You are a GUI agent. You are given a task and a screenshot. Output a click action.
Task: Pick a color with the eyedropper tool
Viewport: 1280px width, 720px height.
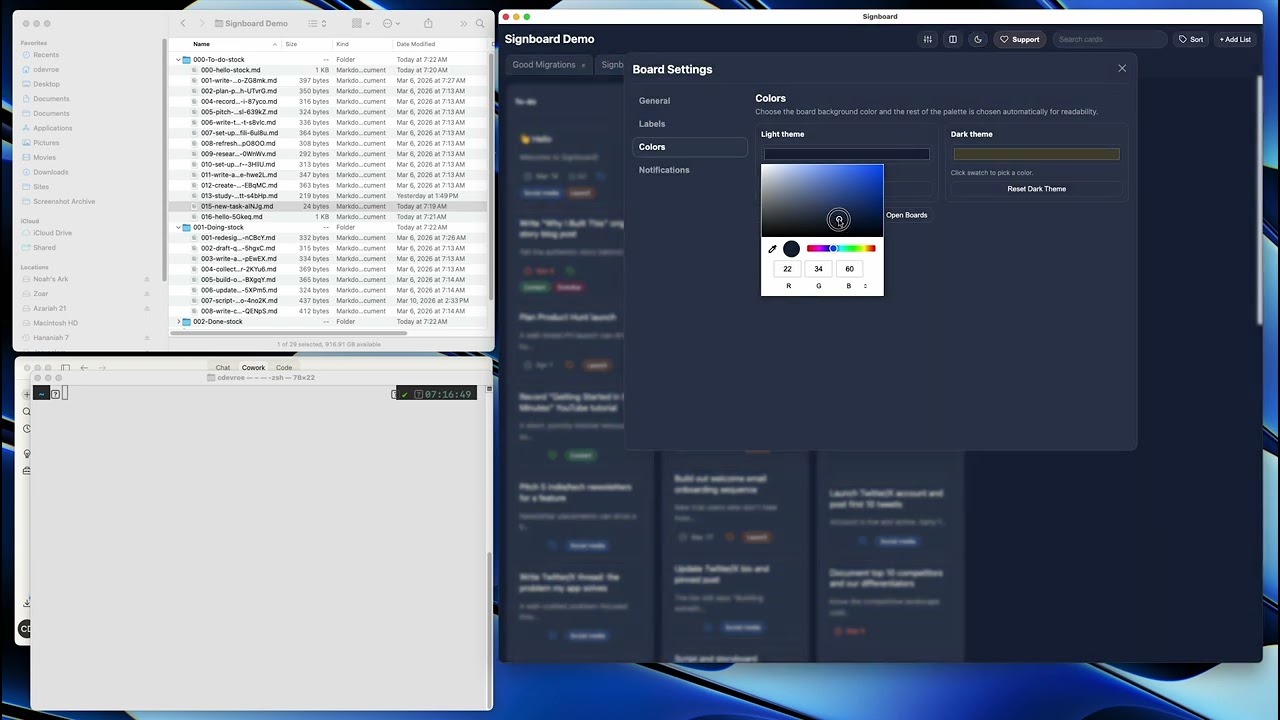pyautogui.click(x=772, y=249)
